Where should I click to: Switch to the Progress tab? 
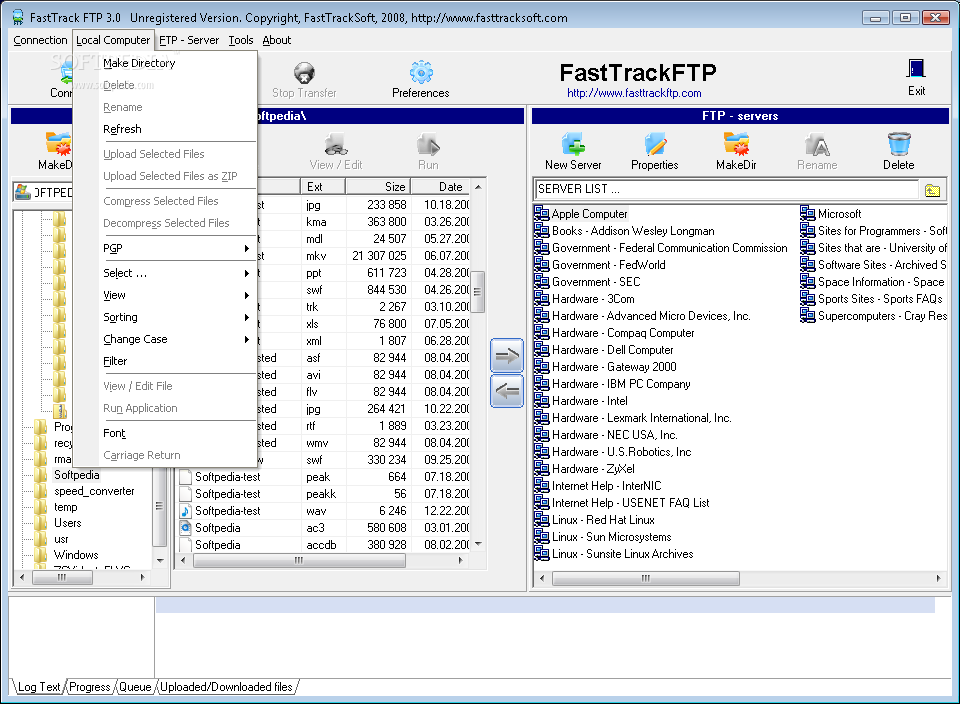pyautogui.click(x=89, y=687)
